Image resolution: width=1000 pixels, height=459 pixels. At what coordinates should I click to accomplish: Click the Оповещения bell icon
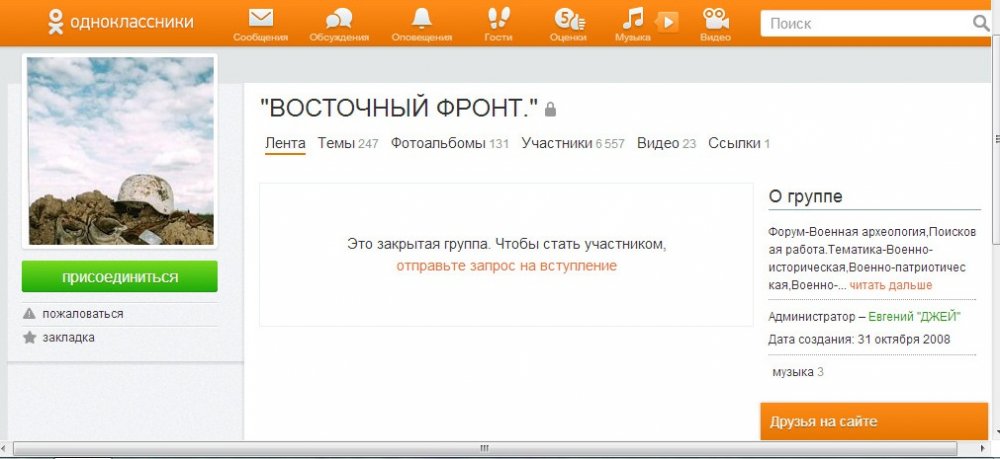click(x=421, y=18)
